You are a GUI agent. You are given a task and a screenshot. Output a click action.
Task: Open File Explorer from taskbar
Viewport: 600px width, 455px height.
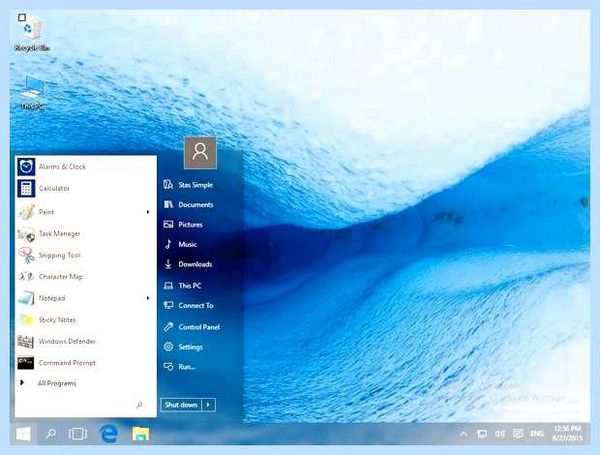point(140,434)
